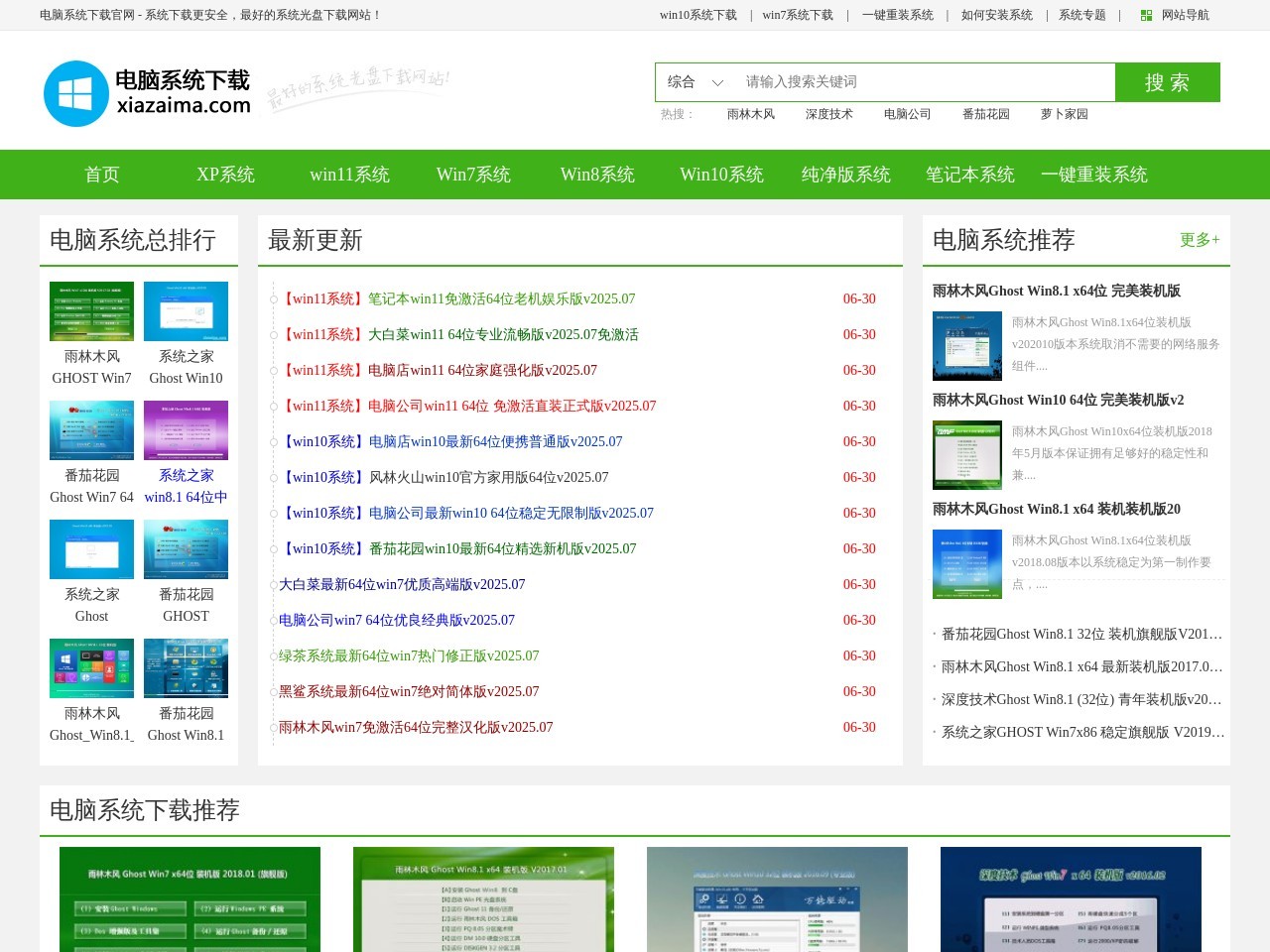Viewport: 1270px width, 952px height.
Task: Open 黑鲨系统最新64位win7绝对简体版 article
Action: [409, 691]
